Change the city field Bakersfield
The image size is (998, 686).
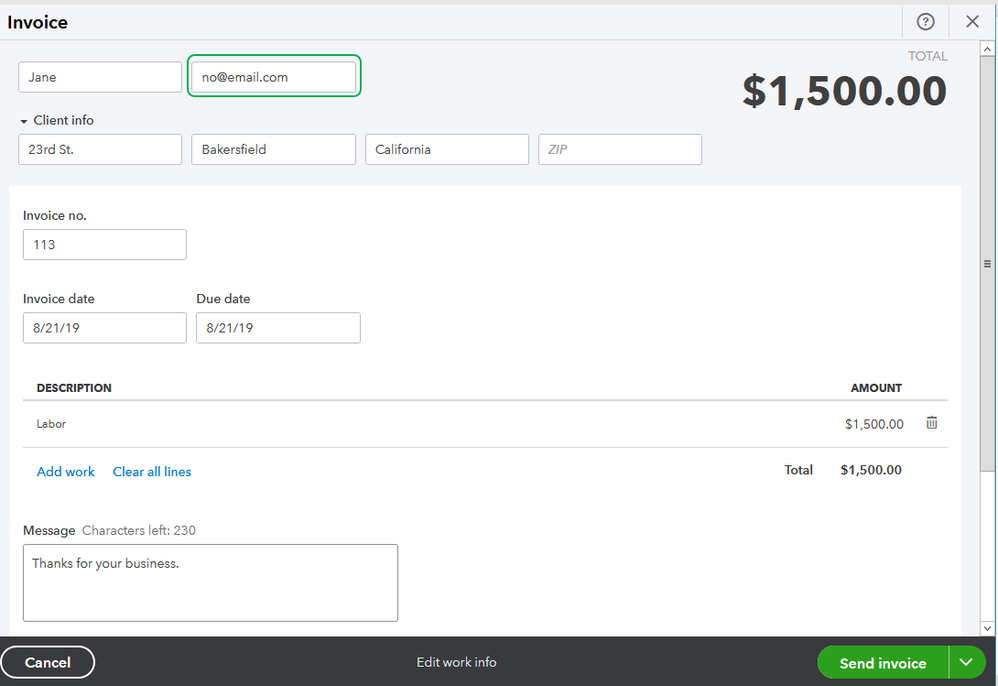274,150
